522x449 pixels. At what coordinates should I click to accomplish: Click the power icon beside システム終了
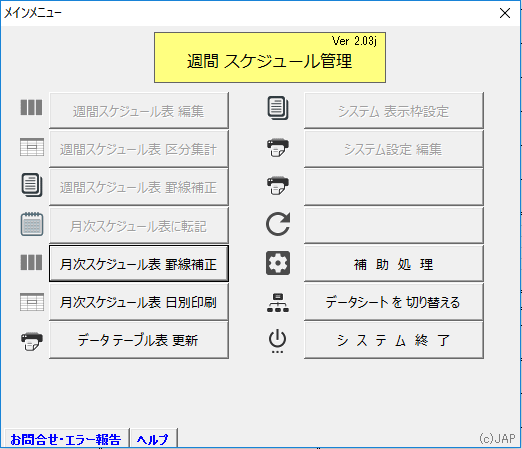pyautogui.click(x=277, y=341)
